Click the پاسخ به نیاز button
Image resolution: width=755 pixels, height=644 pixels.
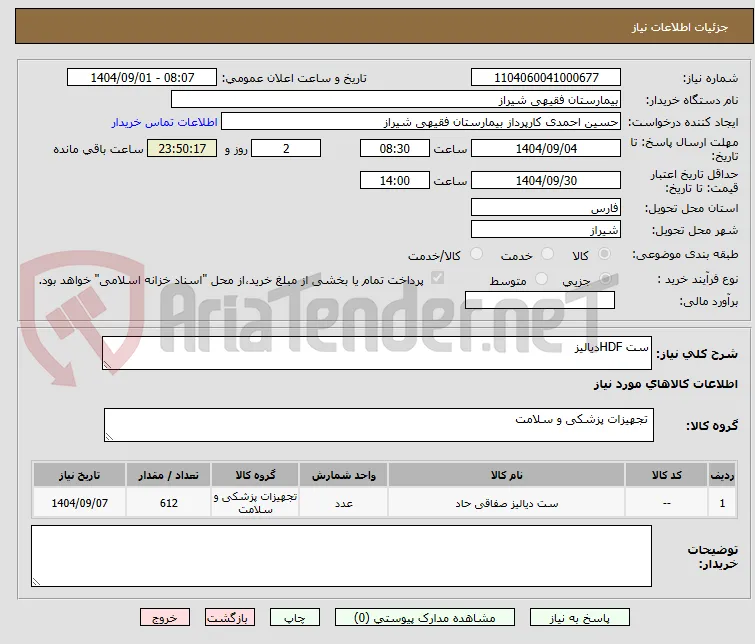580,618
